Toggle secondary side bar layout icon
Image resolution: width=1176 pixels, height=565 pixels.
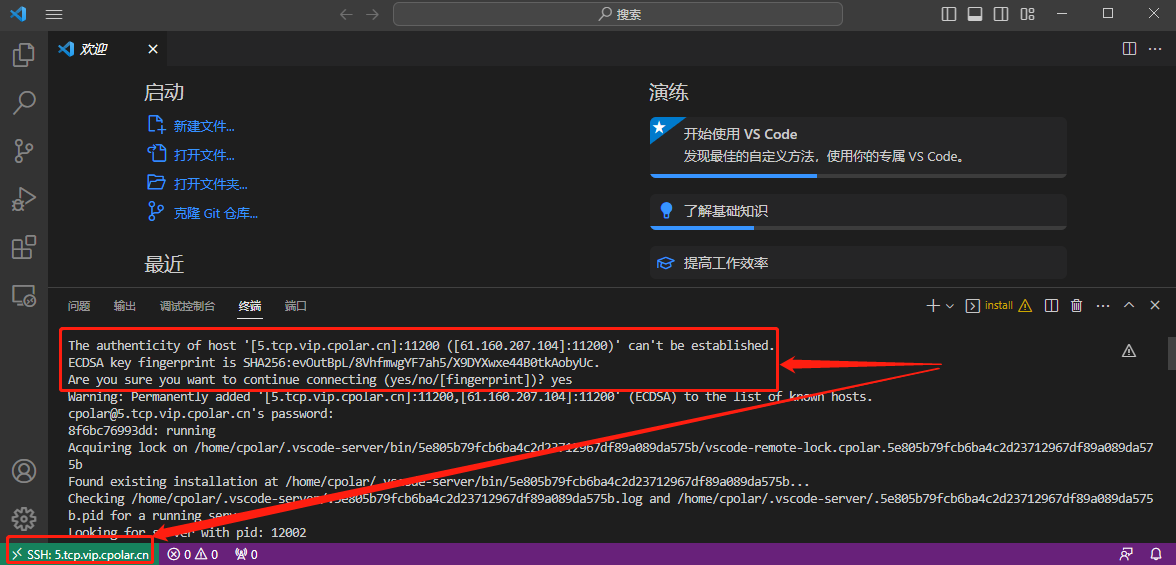[x=1001, y=14]
